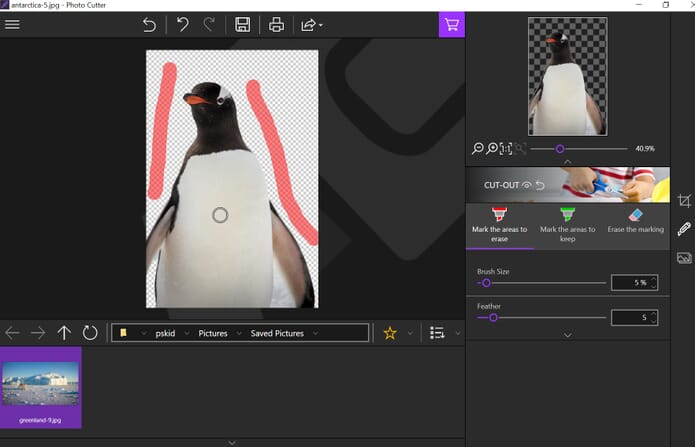Increase Feather with stepper arrow
The height and width of the screenshot is (447, 695).
click(x=653, y=314)
